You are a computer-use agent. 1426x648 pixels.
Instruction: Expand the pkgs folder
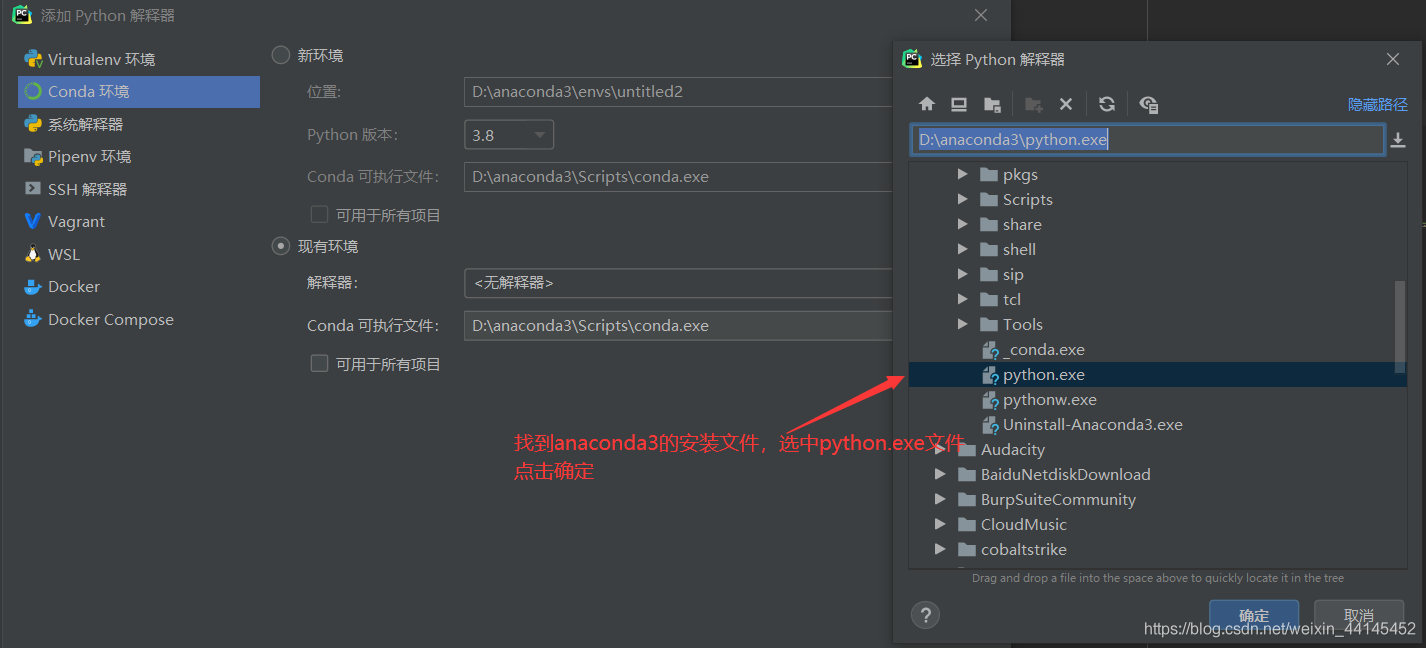pyautogui.click(x=962, y=174)
